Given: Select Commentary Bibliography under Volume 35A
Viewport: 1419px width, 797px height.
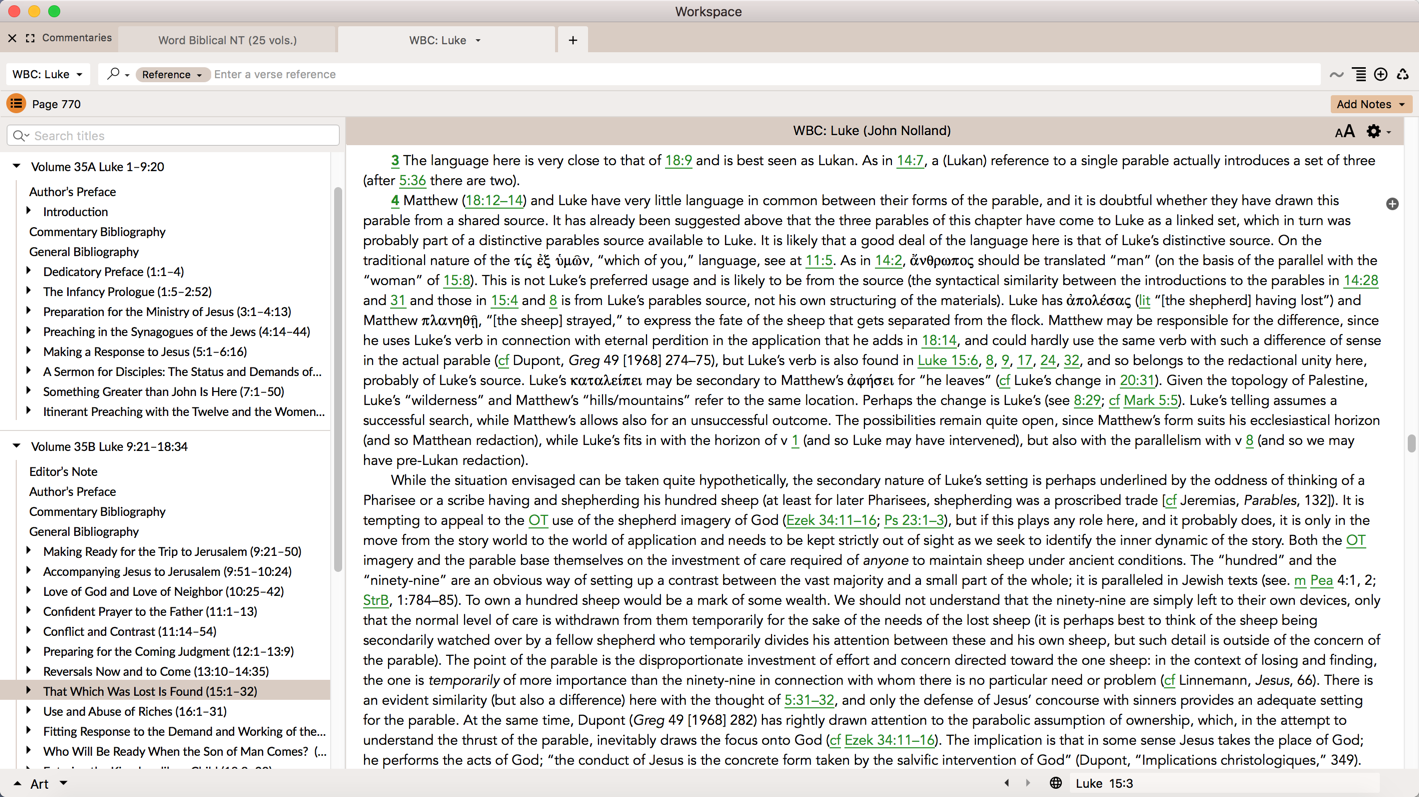Looking at the screenshot, I should pos(97,232).
